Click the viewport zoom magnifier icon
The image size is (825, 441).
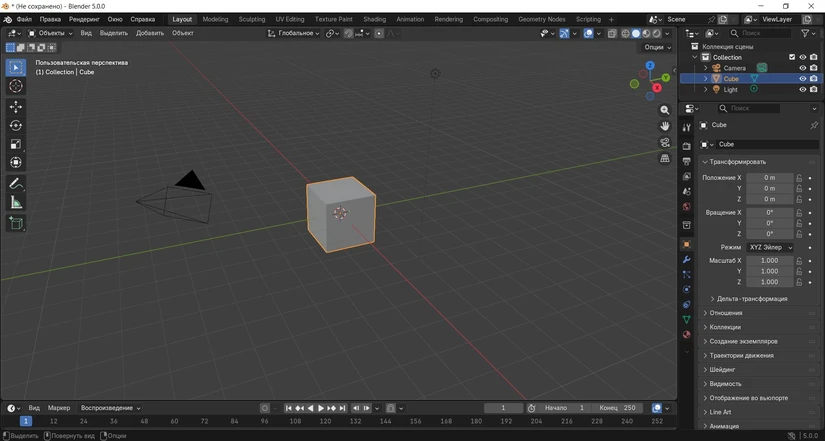[x=665, y=110]
